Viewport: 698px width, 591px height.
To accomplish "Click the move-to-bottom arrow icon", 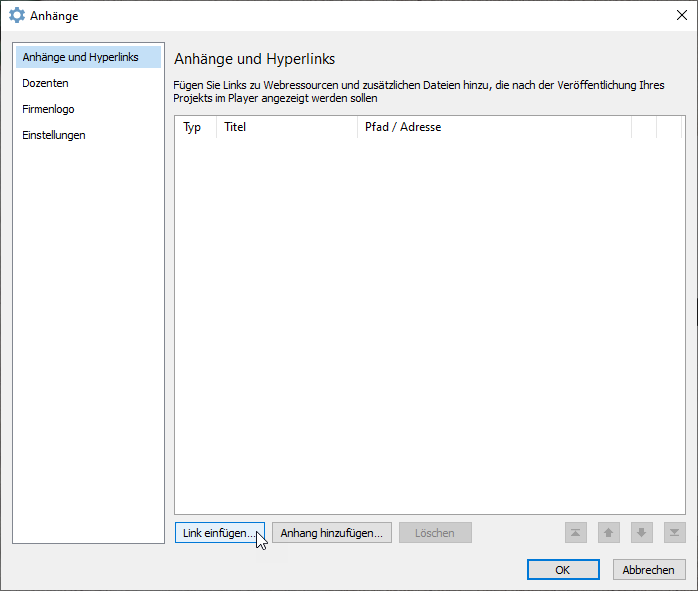I will point(675,533).
